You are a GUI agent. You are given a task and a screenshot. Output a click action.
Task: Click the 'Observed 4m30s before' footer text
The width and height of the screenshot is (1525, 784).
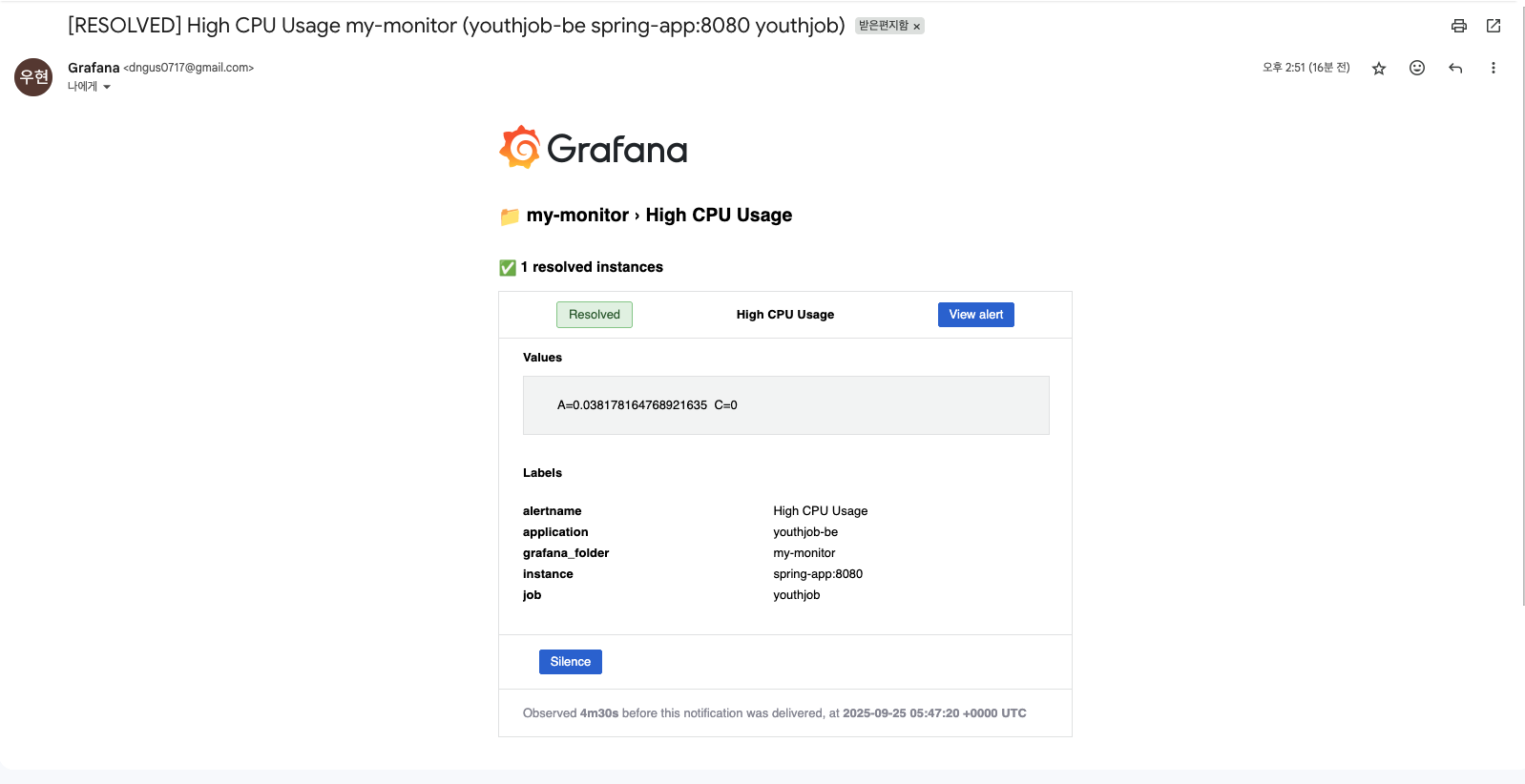coord(775,713)
